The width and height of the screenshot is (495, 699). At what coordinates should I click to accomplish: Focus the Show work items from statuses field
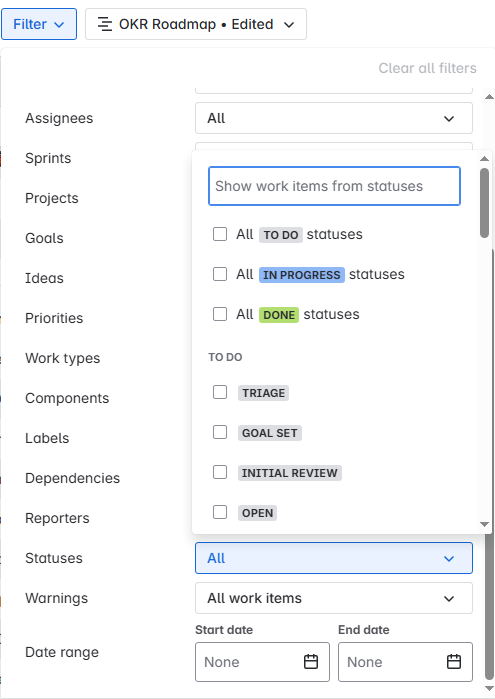coord(334,186)
